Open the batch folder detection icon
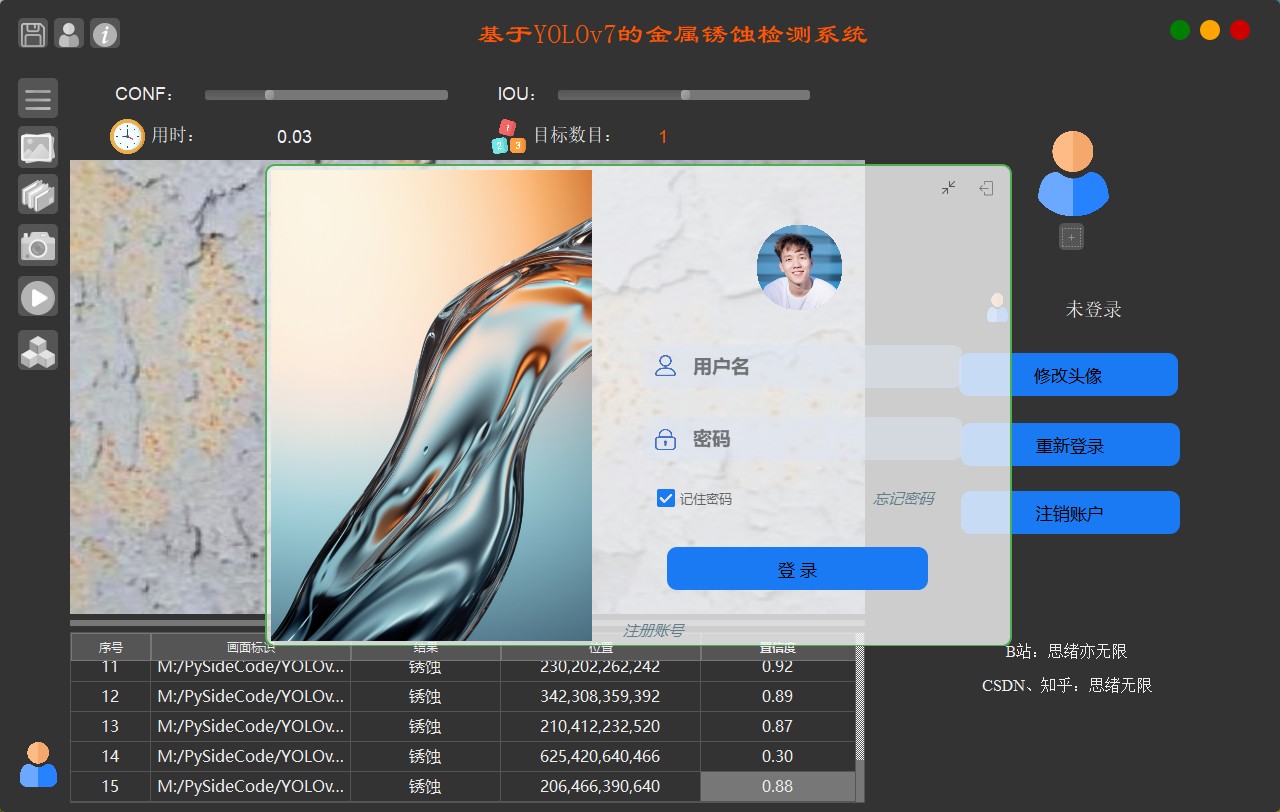 click(38, 195)
